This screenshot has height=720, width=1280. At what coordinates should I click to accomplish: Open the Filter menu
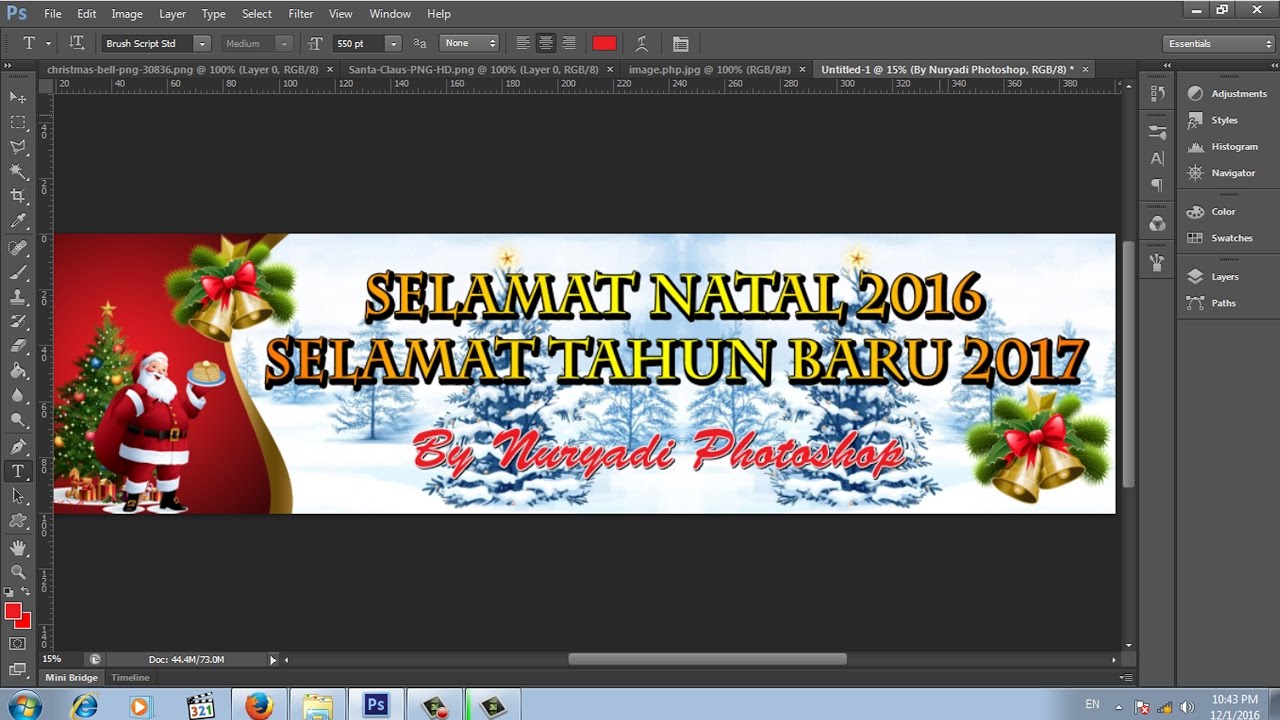[x=301, y=14]
